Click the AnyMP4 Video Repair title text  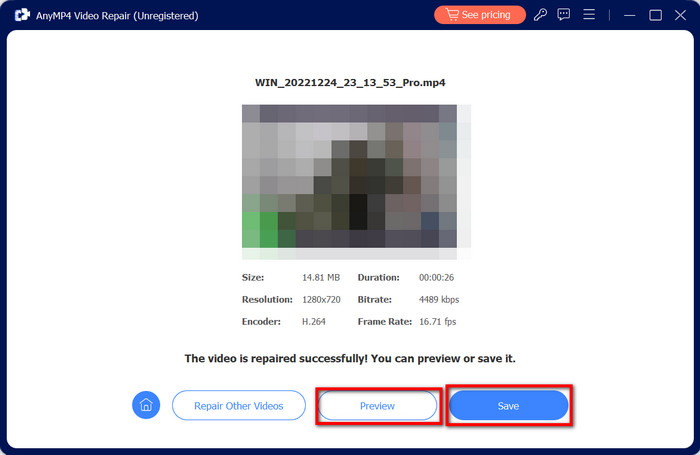(117, 16)
